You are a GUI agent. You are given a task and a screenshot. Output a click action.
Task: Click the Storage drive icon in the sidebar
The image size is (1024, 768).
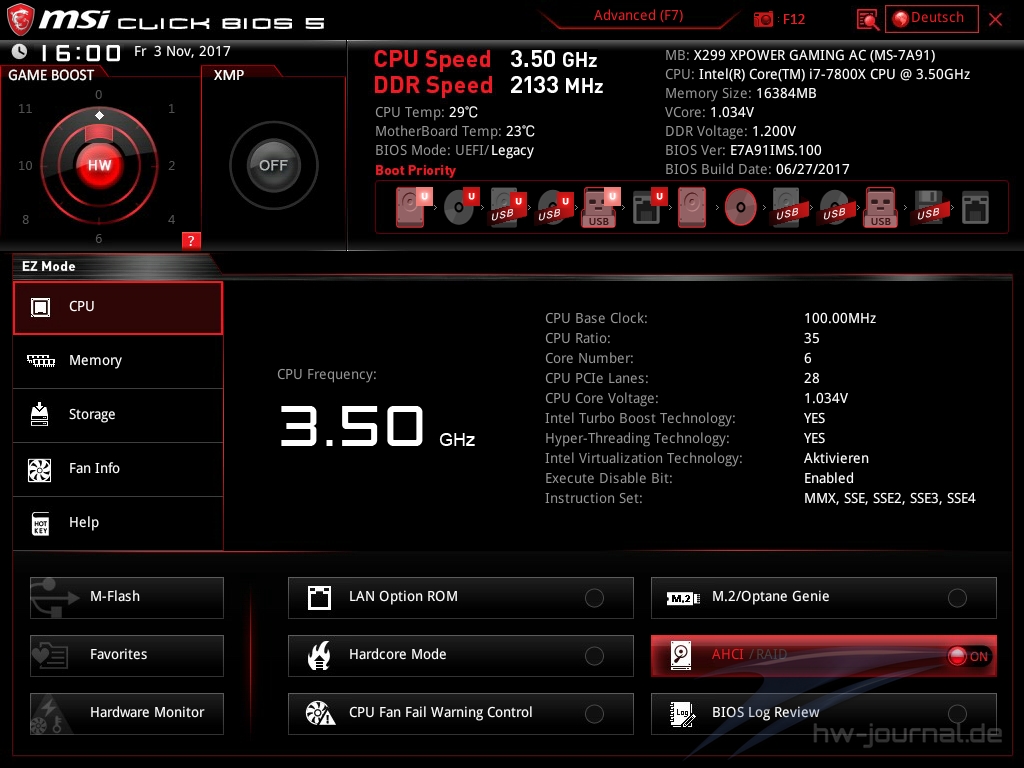click(x=39, y=414)
